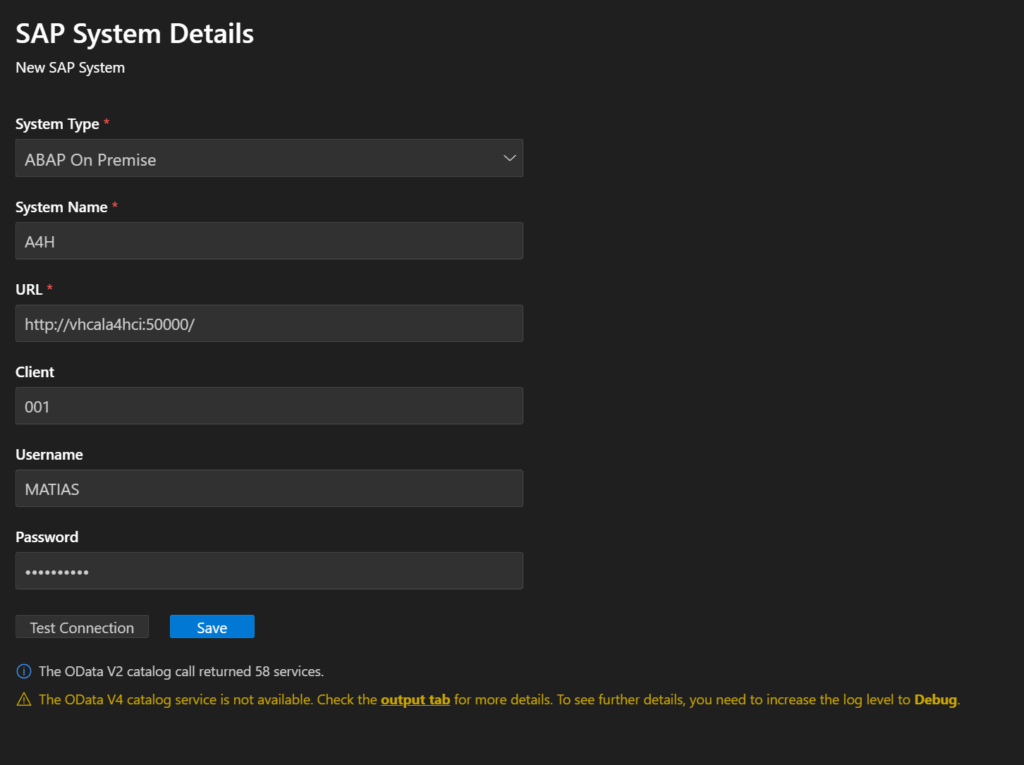Select the Username field showing MATIAS
Screen dimensions: 1024x765
[x=268, y=489]
